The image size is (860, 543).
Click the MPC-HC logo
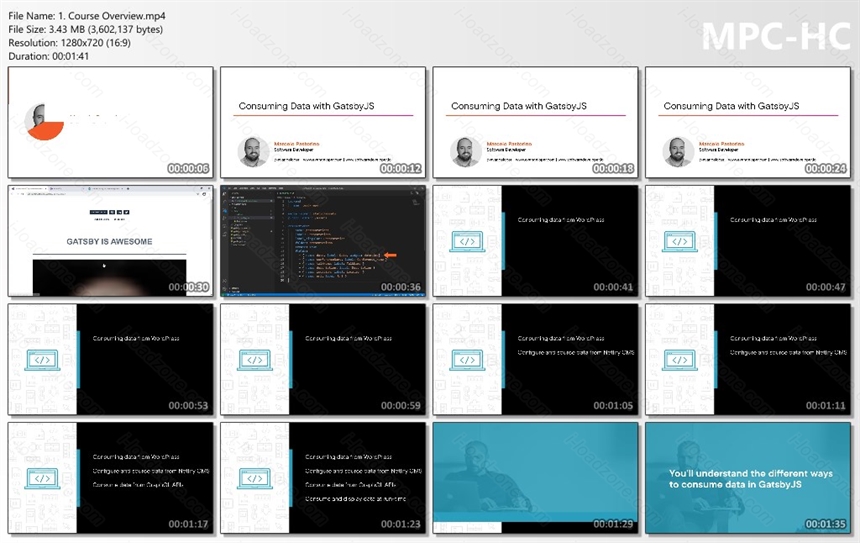tap(776, 36)
